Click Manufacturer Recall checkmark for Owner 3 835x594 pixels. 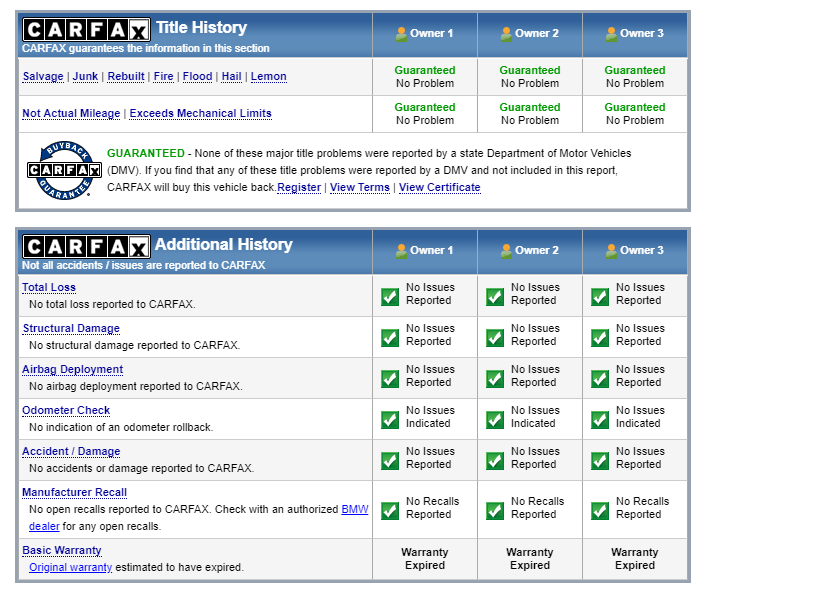[600, 511]
